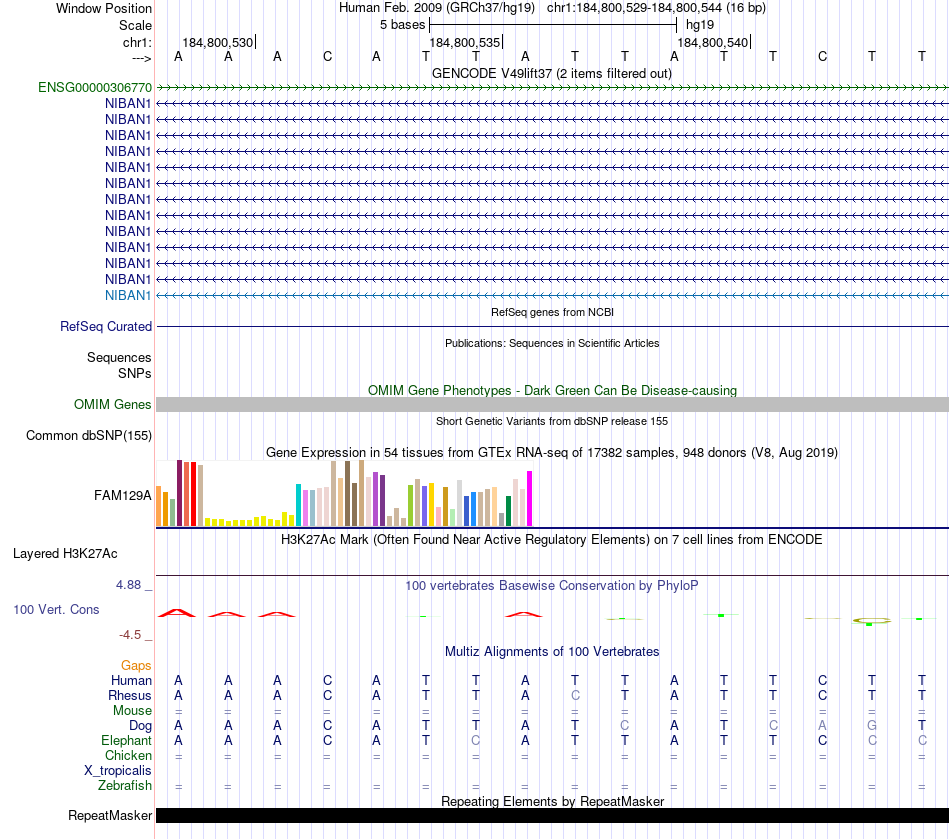The image size is (950, 839).
Task: Click the orange Gaps label
Action: click(136, 666)
